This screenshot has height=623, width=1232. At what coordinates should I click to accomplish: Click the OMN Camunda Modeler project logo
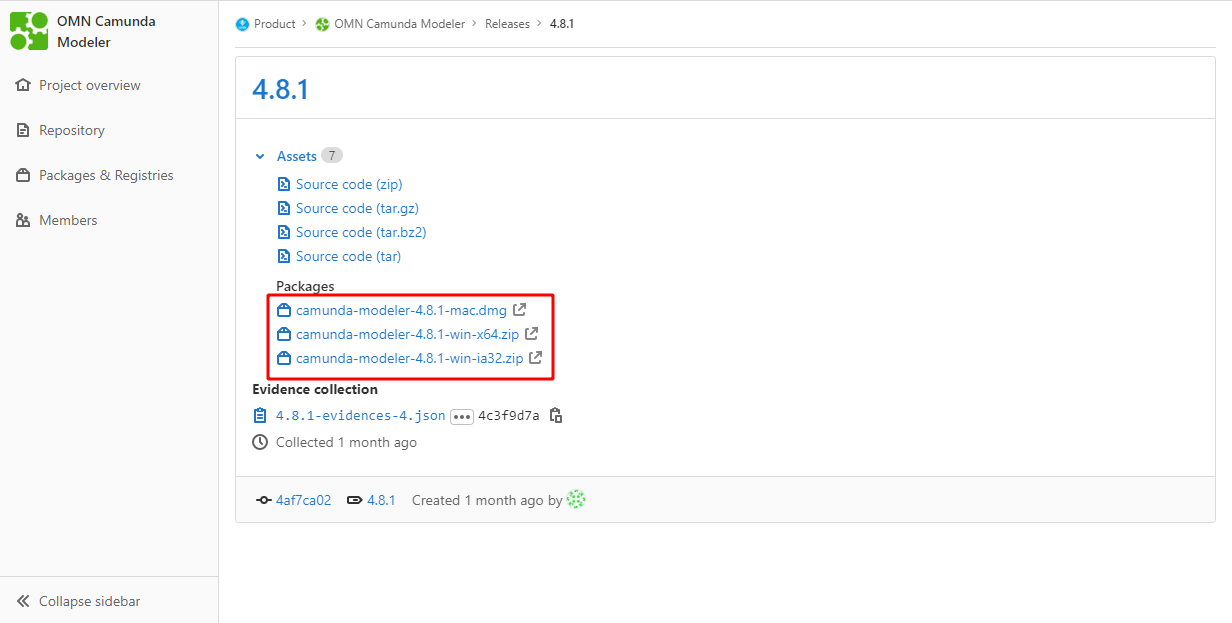click(29, 31)
